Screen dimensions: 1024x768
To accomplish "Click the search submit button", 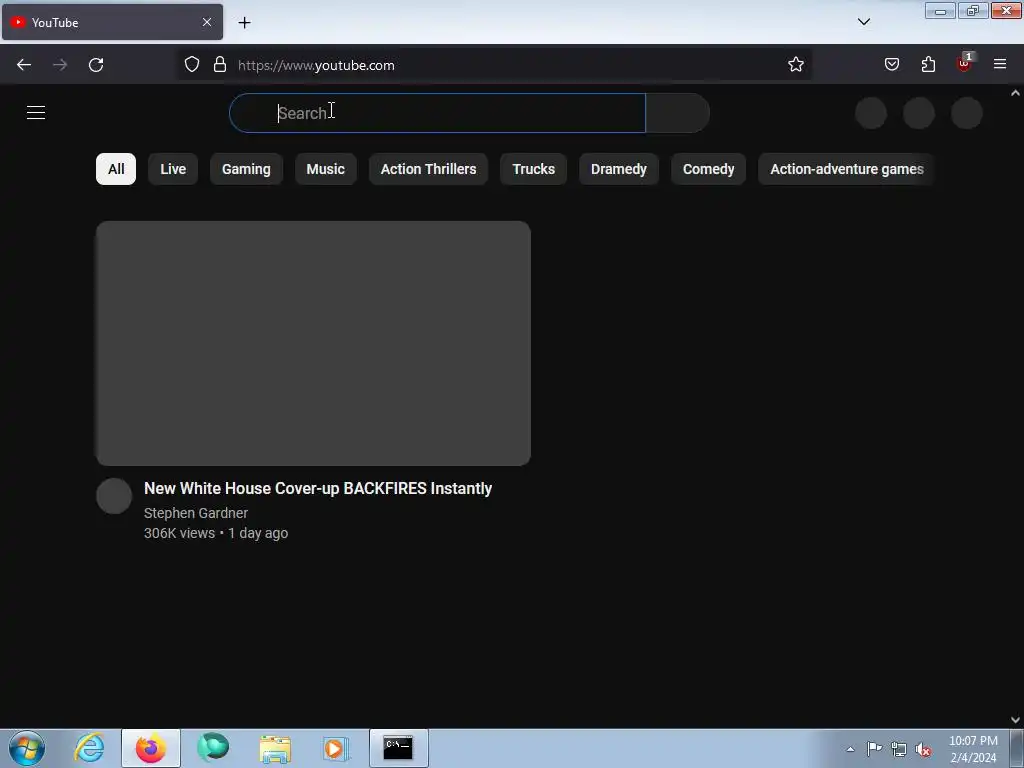I will tap(677, 113).
